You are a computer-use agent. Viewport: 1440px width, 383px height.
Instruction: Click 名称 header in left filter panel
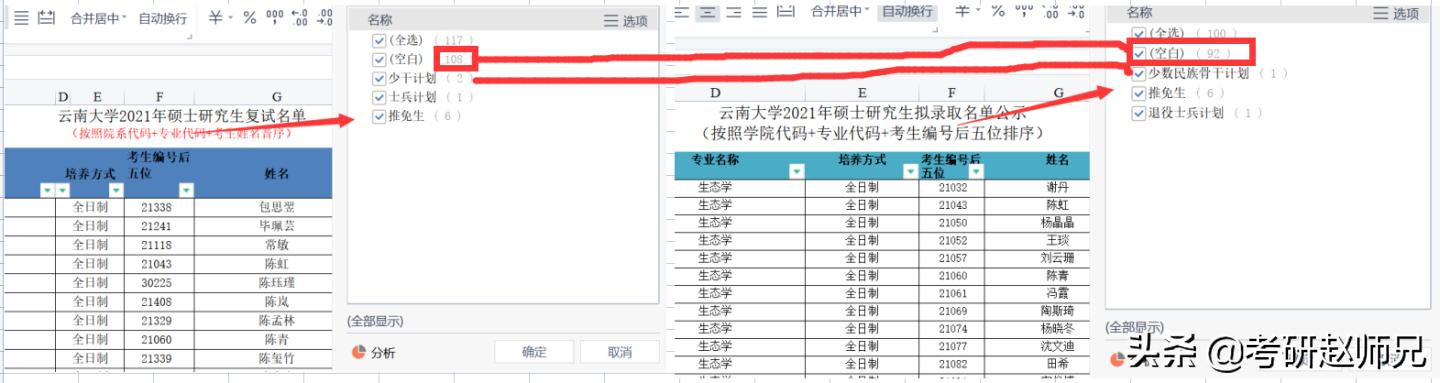coord(380,20)
